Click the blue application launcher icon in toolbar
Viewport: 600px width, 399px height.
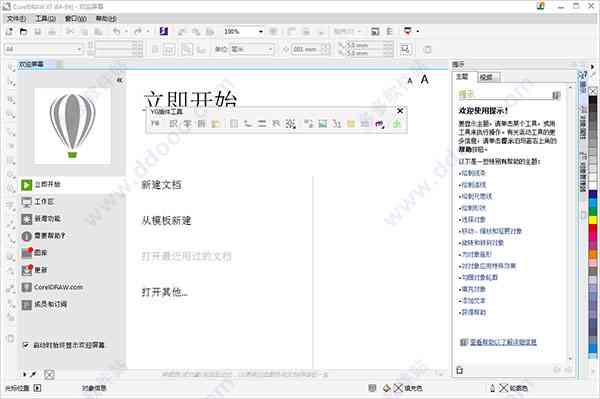[x=164, y=31]
